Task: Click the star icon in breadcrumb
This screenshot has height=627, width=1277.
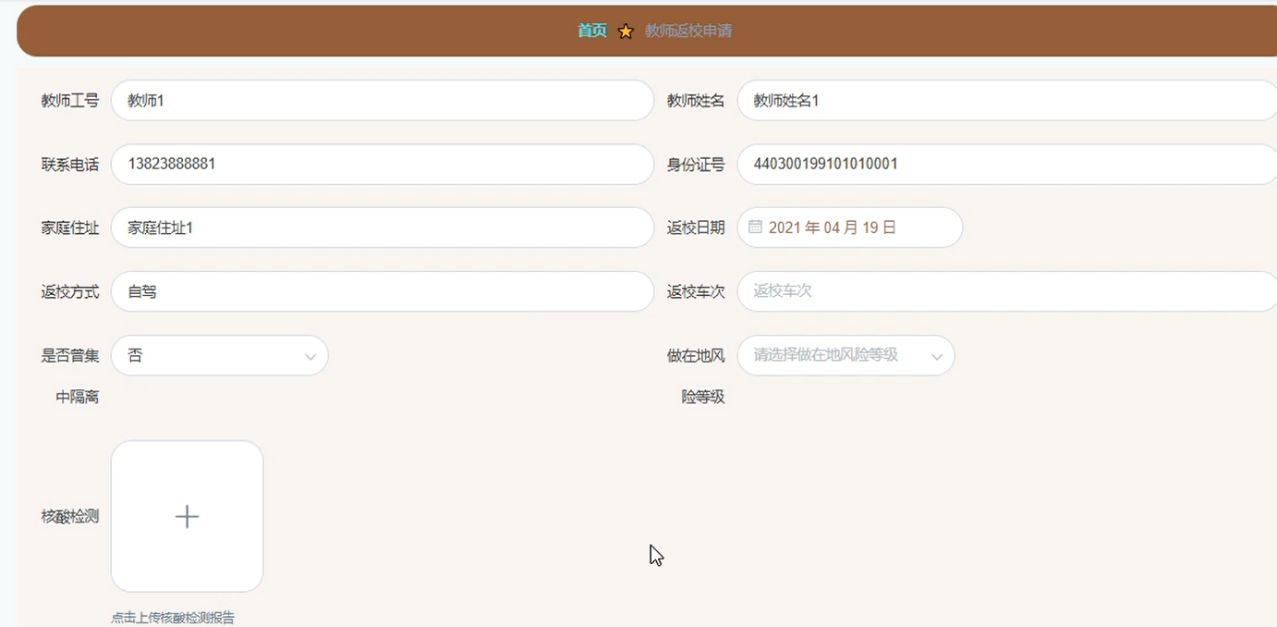Action: click(626, 31)
